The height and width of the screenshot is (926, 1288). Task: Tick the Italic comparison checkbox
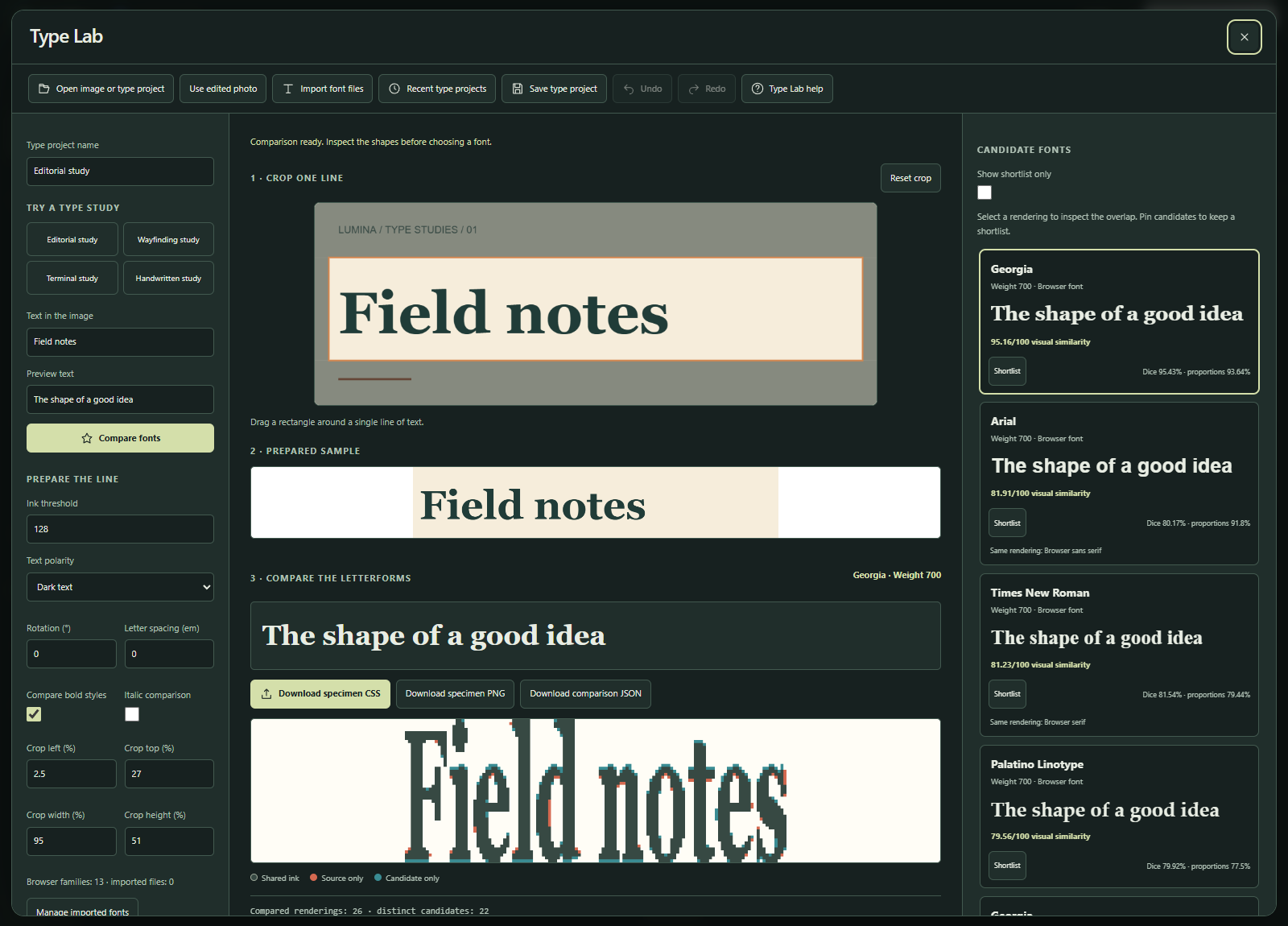(x=132, y=714)
